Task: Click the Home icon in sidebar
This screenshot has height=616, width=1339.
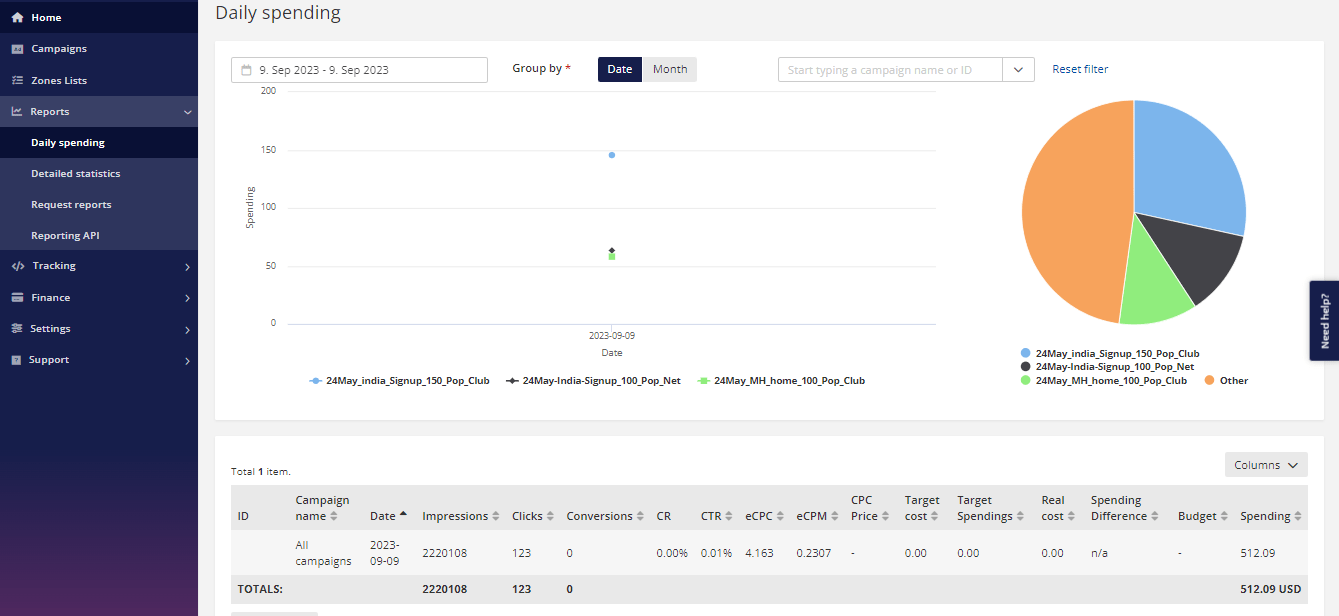Action: (17, 18)
